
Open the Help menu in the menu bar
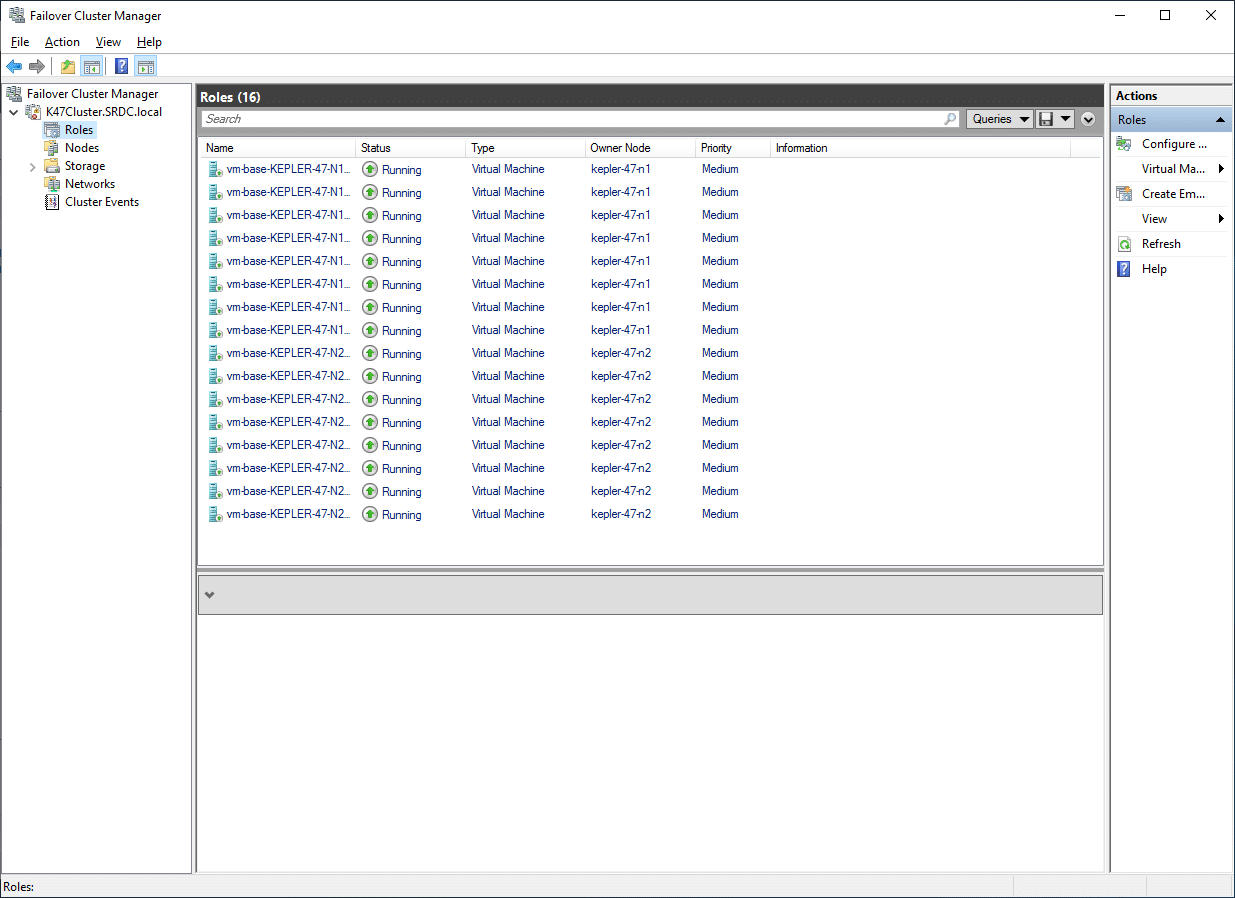pyautogui.click(x=149, y=42)
